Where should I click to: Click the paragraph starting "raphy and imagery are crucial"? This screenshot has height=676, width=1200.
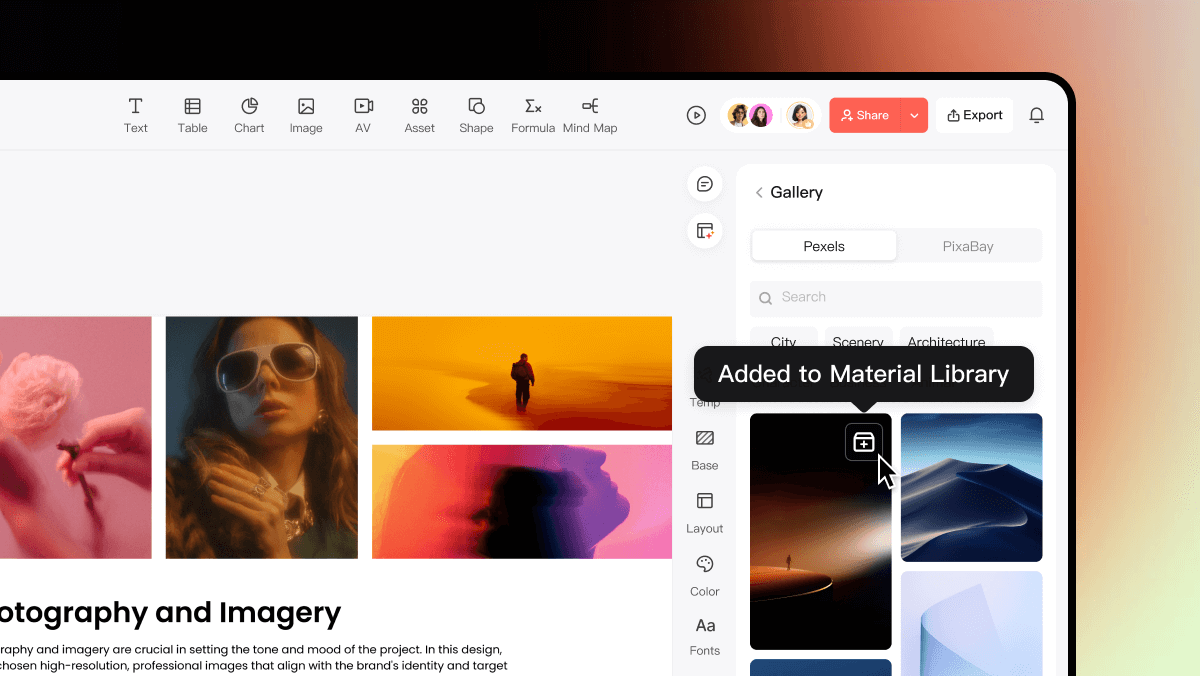(255, 657)
